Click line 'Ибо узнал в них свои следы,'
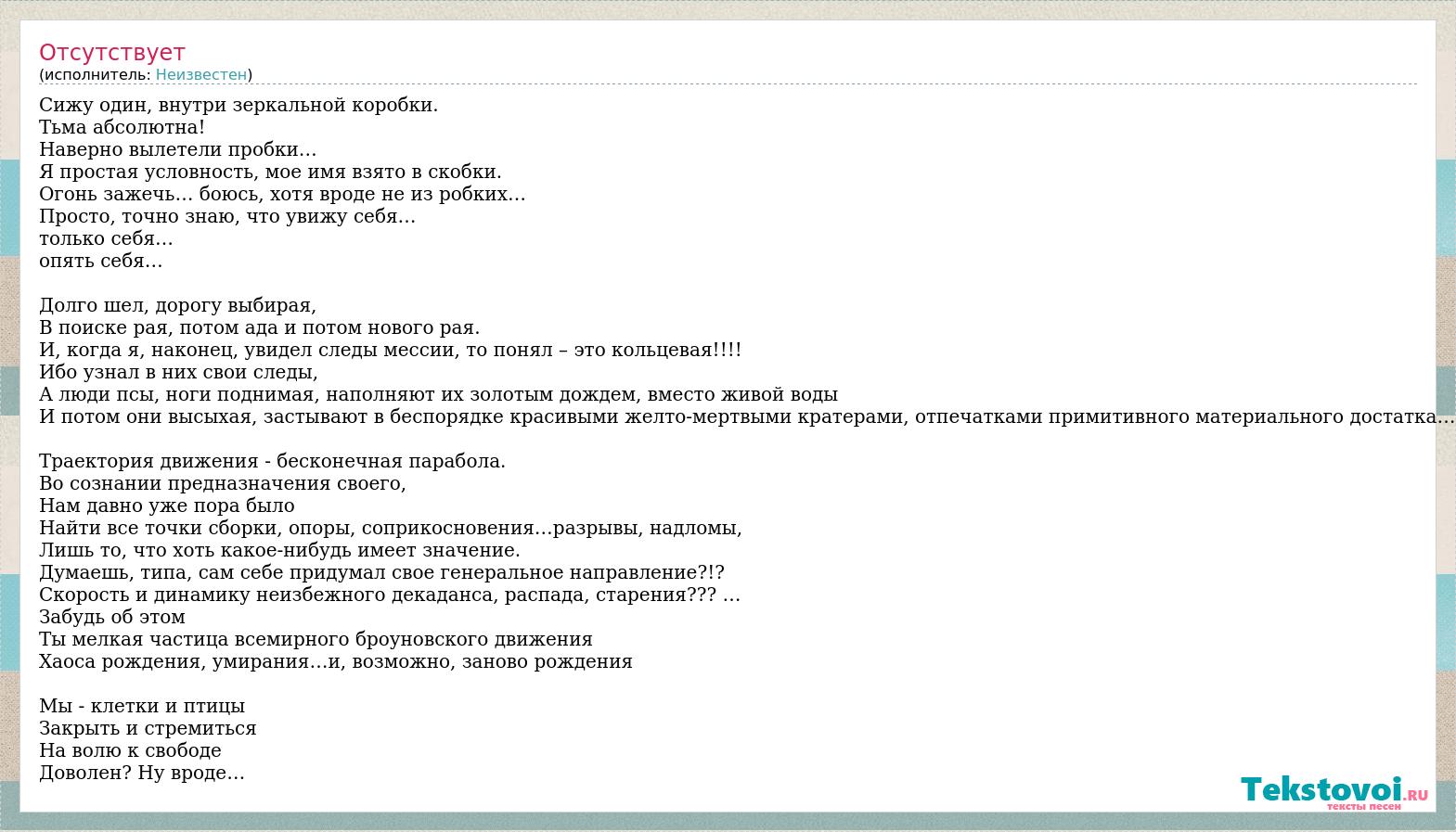Image resolution: width=1456 pixels, height=832 pixels. pyautogui.click(x=179, y=372)
